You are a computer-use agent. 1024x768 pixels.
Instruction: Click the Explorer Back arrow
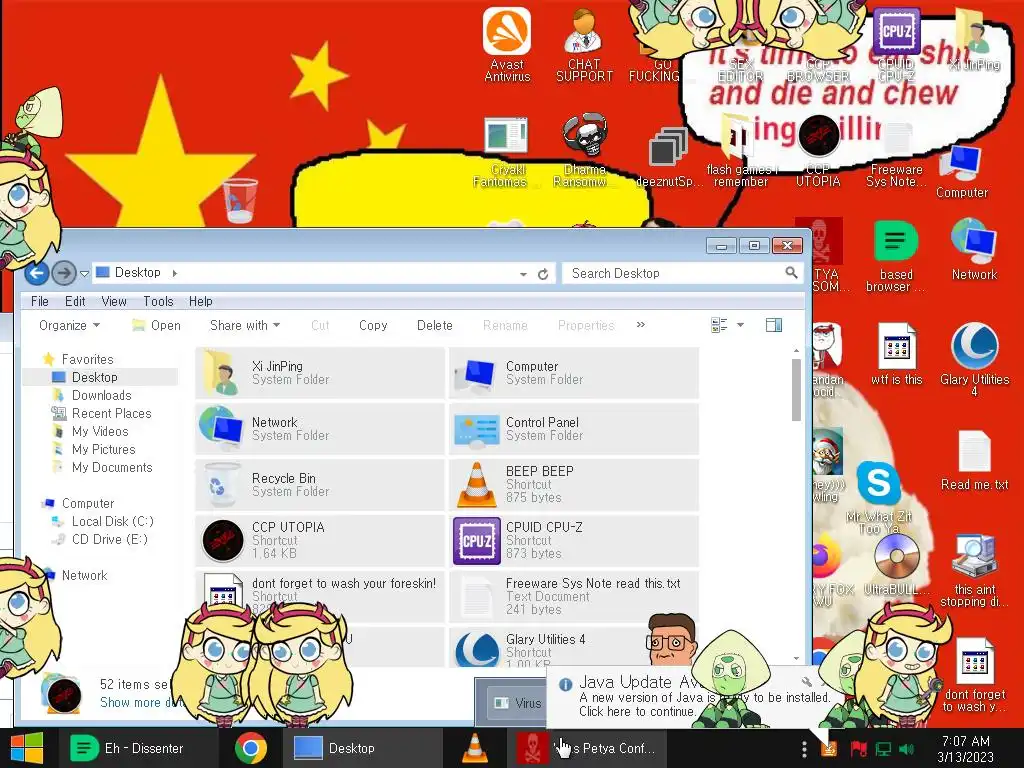[x=37, y=273]
